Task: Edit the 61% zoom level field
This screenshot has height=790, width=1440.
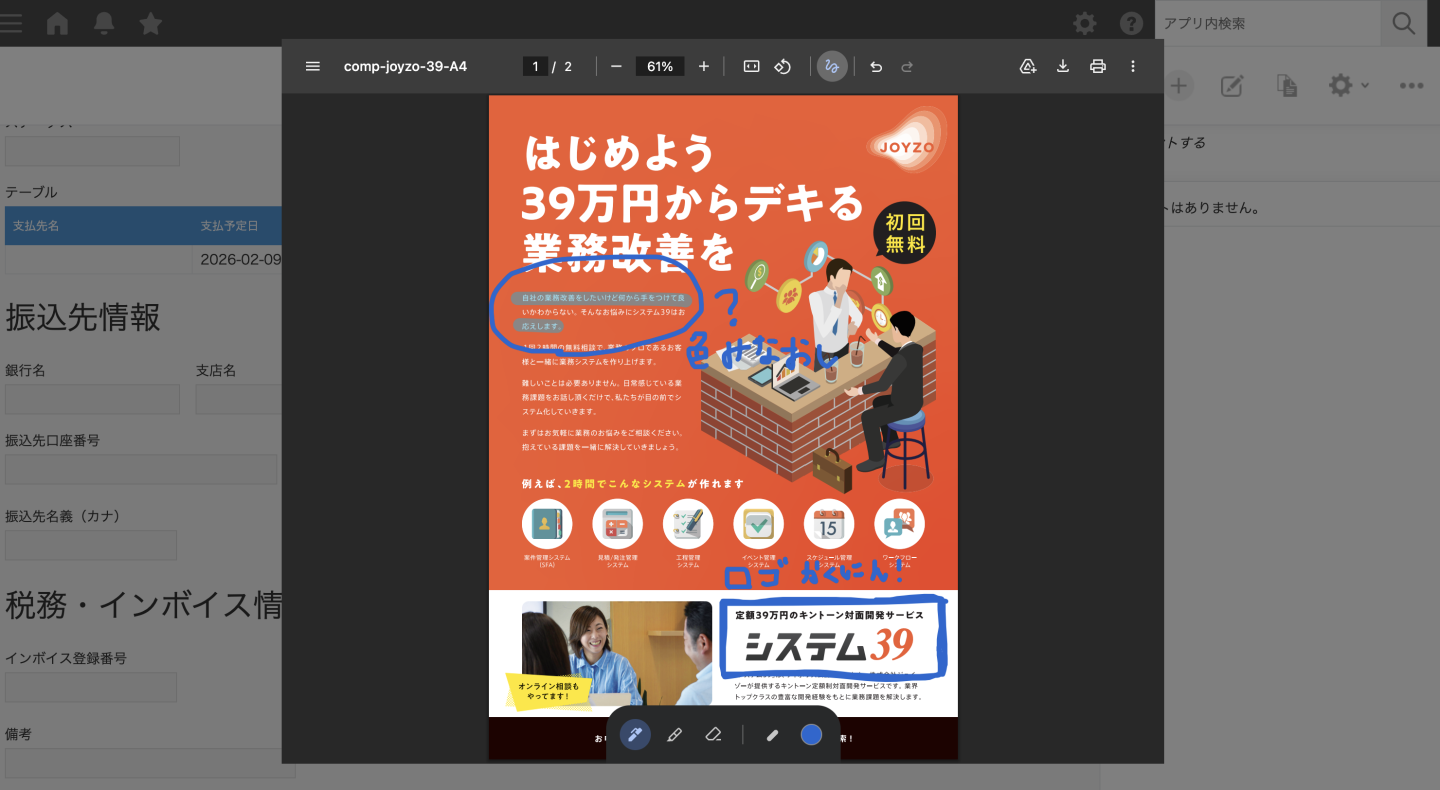Action: pos(660,66)
